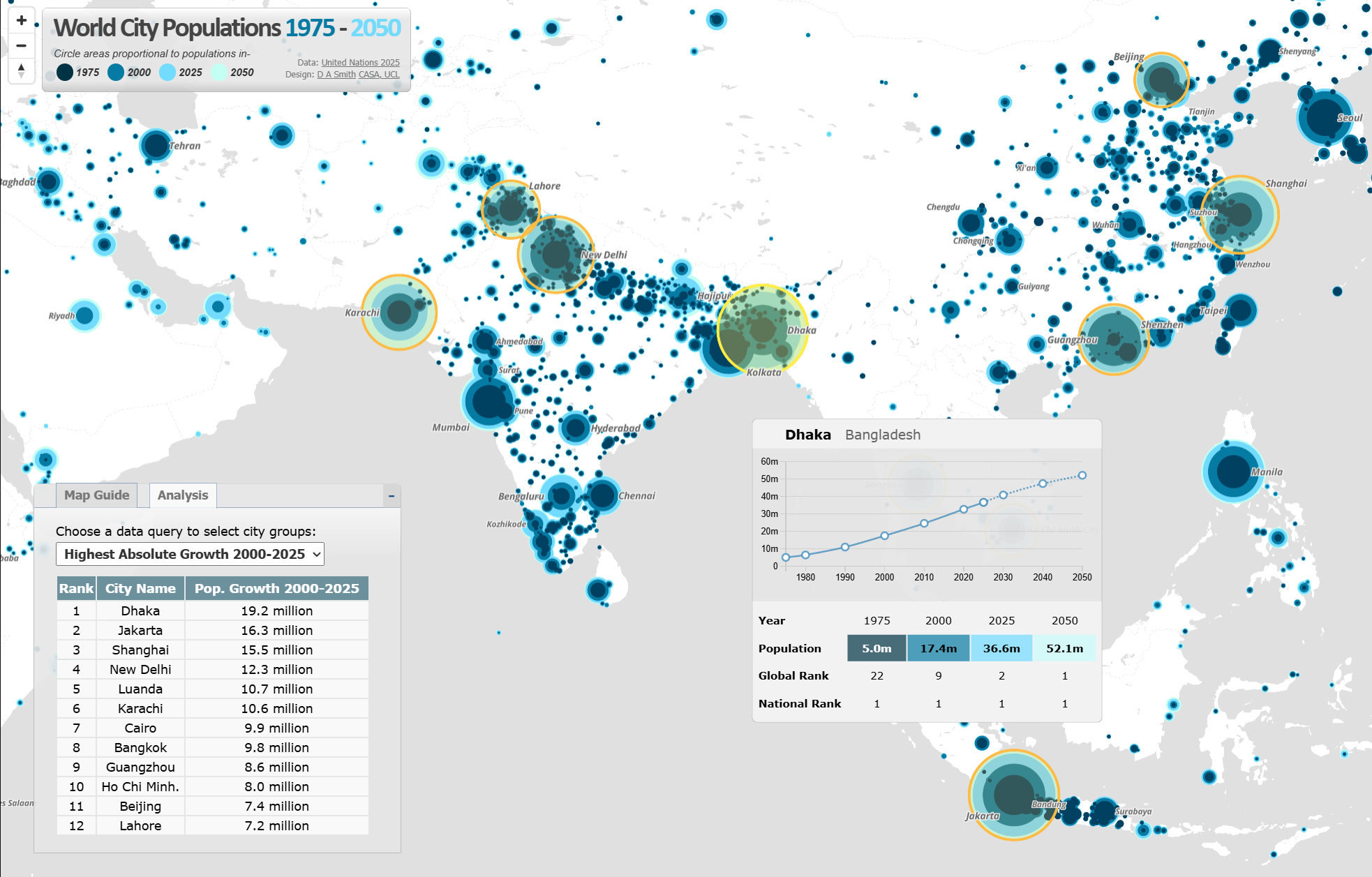Open the data query dropdown
This screenshot has height=877, width=1372.
point(190,554)
